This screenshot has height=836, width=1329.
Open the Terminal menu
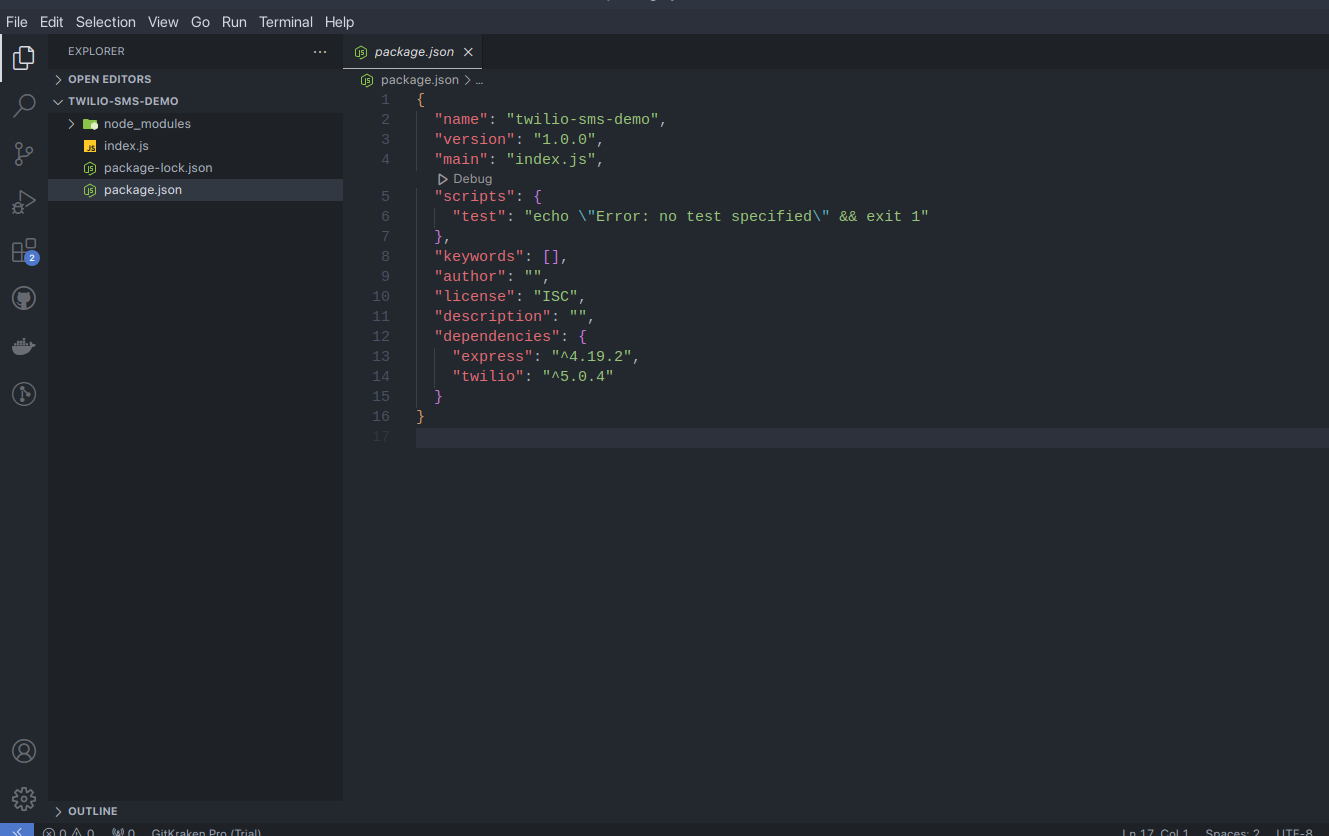coord(286,22)
